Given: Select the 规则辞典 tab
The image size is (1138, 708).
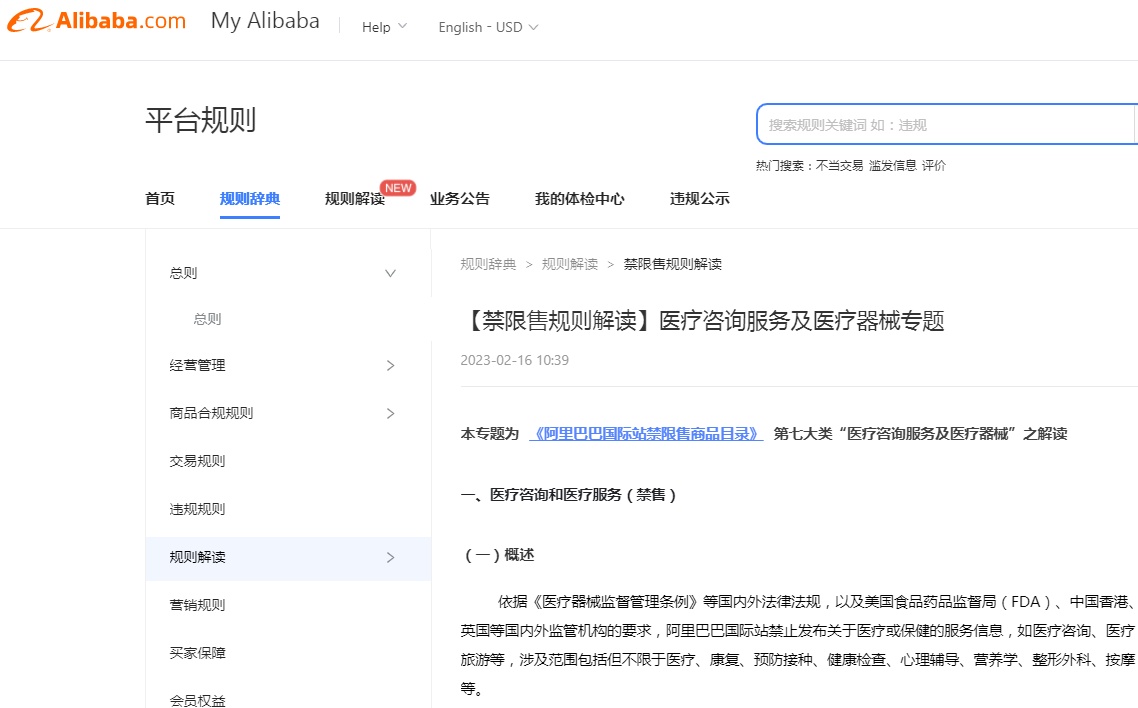Looking at the screenshot, I should [250, 199].
